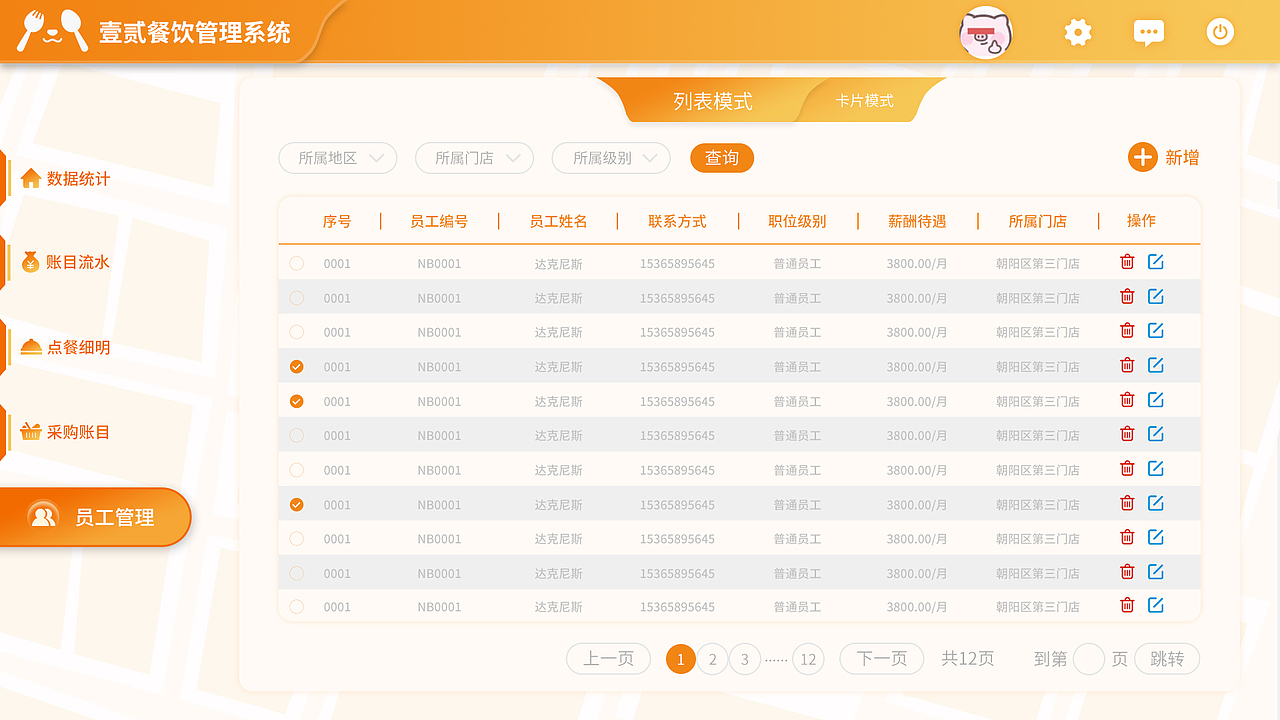Open the settings gear in top bar
Image resolution: width=1280 pixels, height=720 pixels.
point(1077,32)
